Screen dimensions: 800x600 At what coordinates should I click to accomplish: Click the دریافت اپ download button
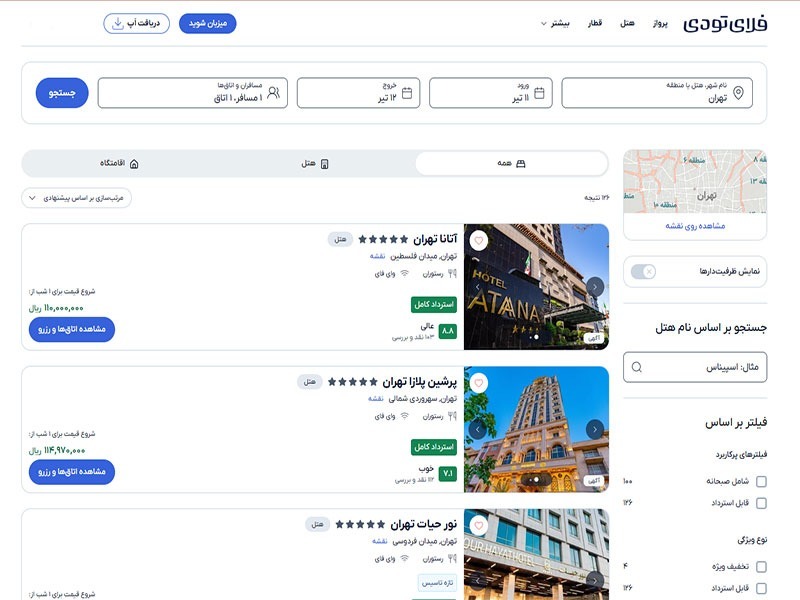[x=136, y=23]
